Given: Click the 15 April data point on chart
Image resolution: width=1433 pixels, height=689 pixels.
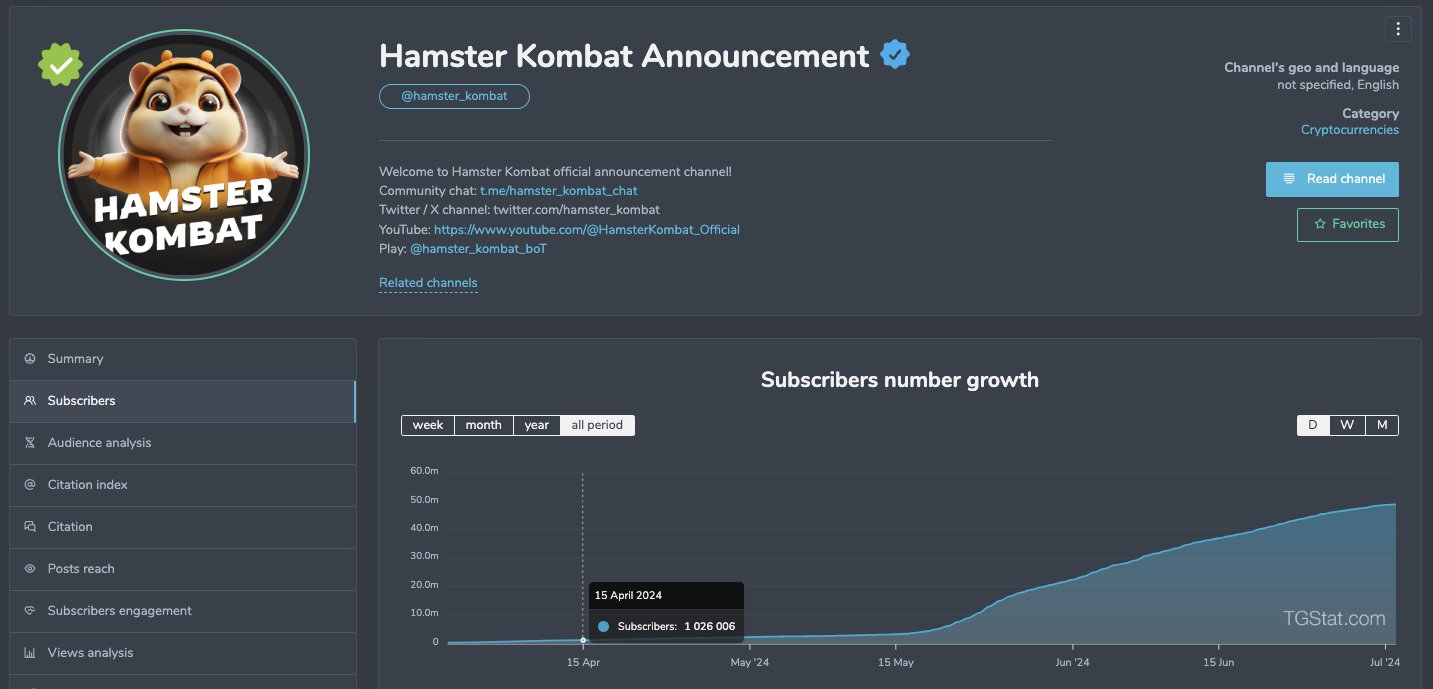Looking at the screenshot, I should [583, 640].
